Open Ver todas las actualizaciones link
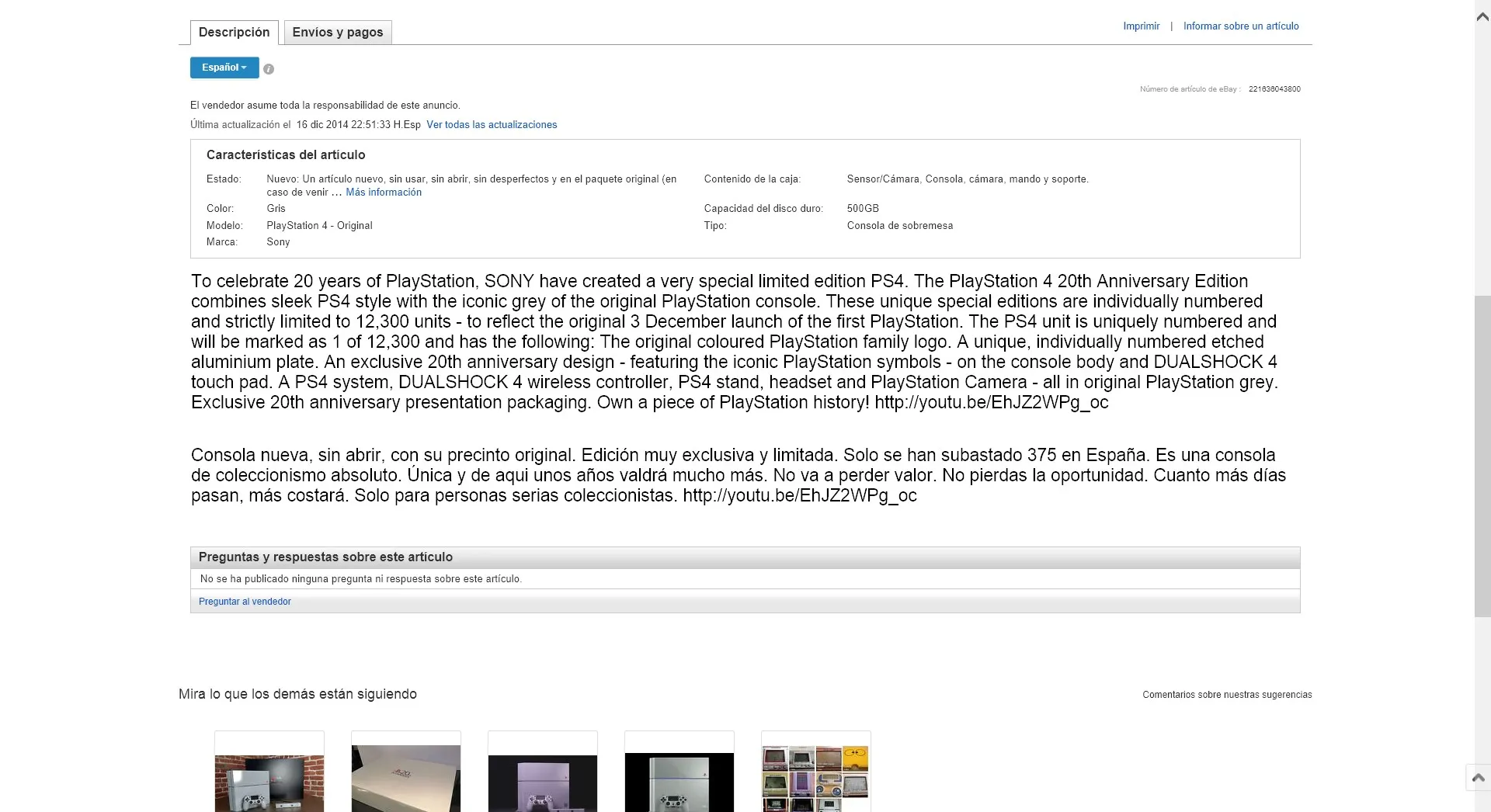1491x812 pixels. pyautogui.click(x=492, y=125)
